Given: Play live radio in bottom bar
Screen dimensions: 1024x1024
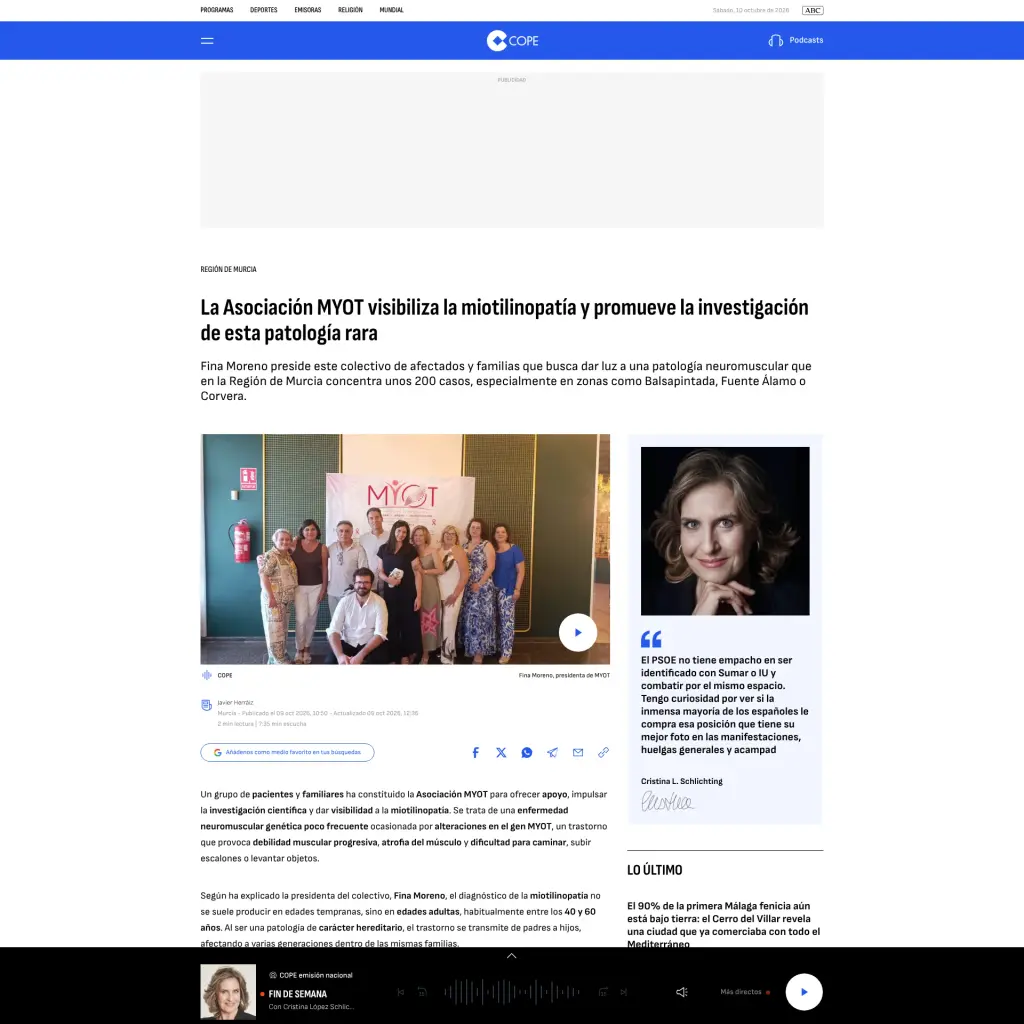Looking at the screenshot, I should 804,992.
